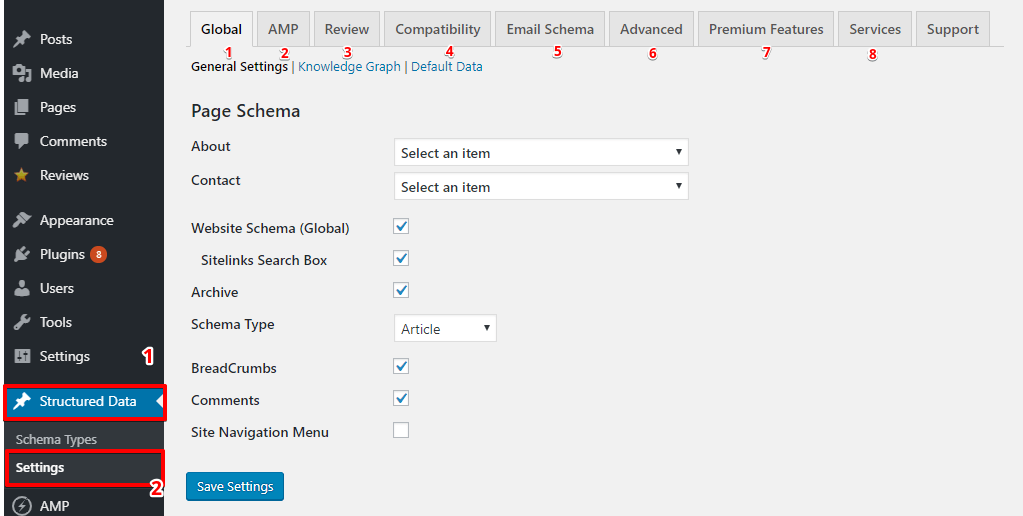Open the Compatibility tab

438,29
